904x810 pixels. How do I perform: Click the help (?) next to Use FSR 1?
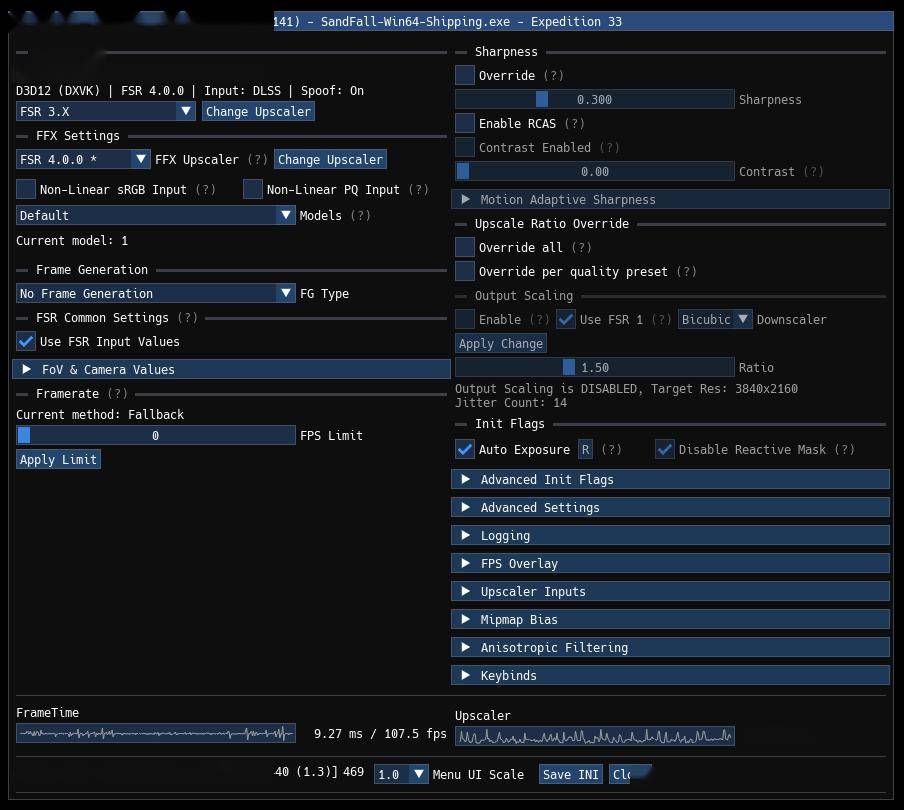tap(661, 319)
